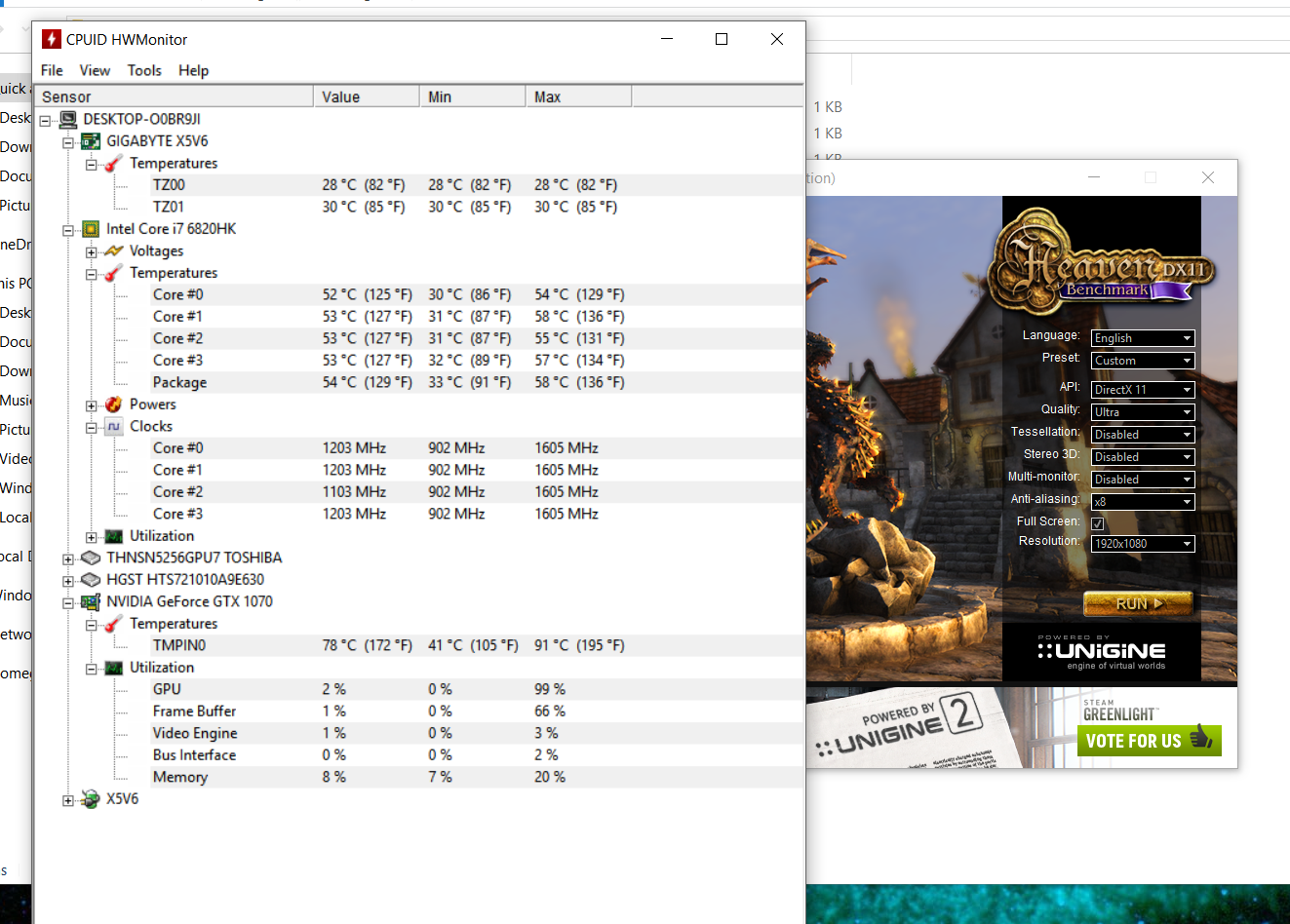1290x924 pixels.
Task: Expand the CPU Utilization node
Action: (92, 538)
